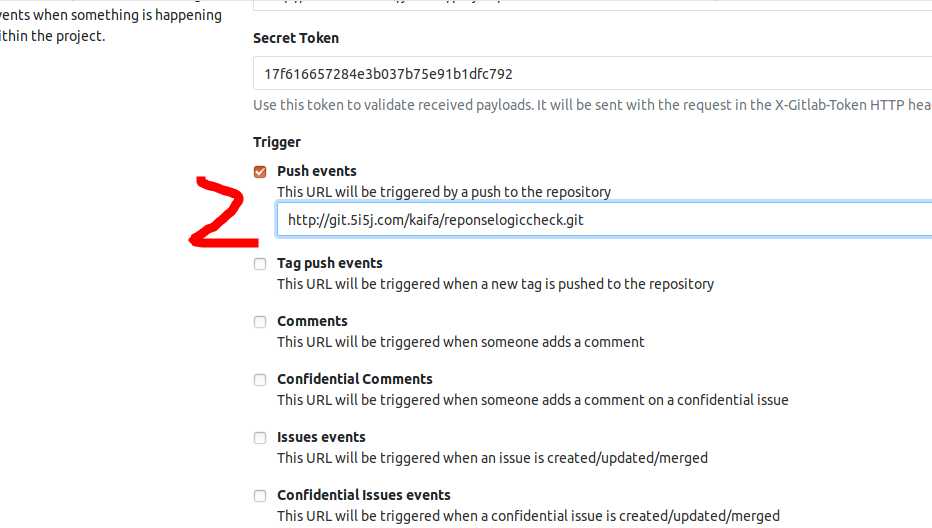Click the bold "Push events" label text
The width and height of the screenshot is (932, 528).
pos(317,171)
